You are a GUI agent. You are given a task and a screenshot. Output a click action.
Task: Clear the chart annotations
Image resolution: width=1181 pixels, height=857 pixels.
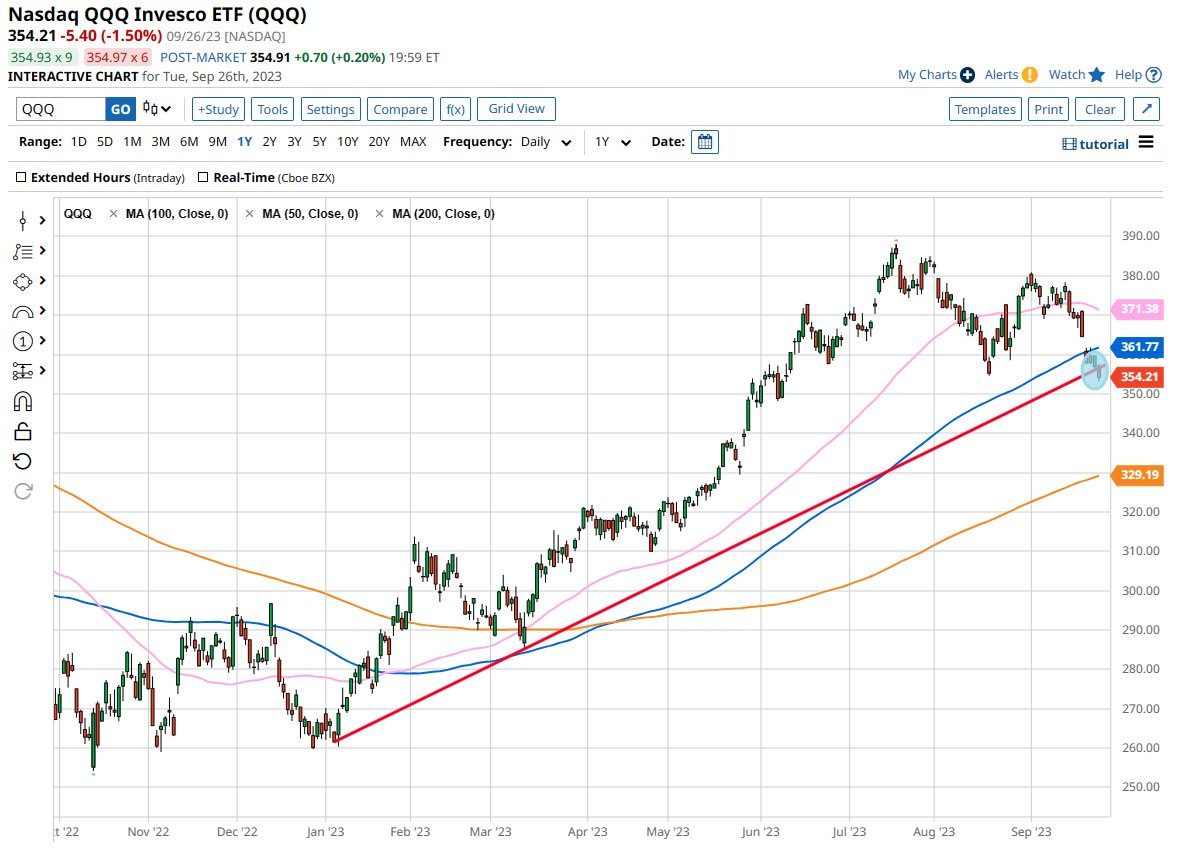[1100, 109]
